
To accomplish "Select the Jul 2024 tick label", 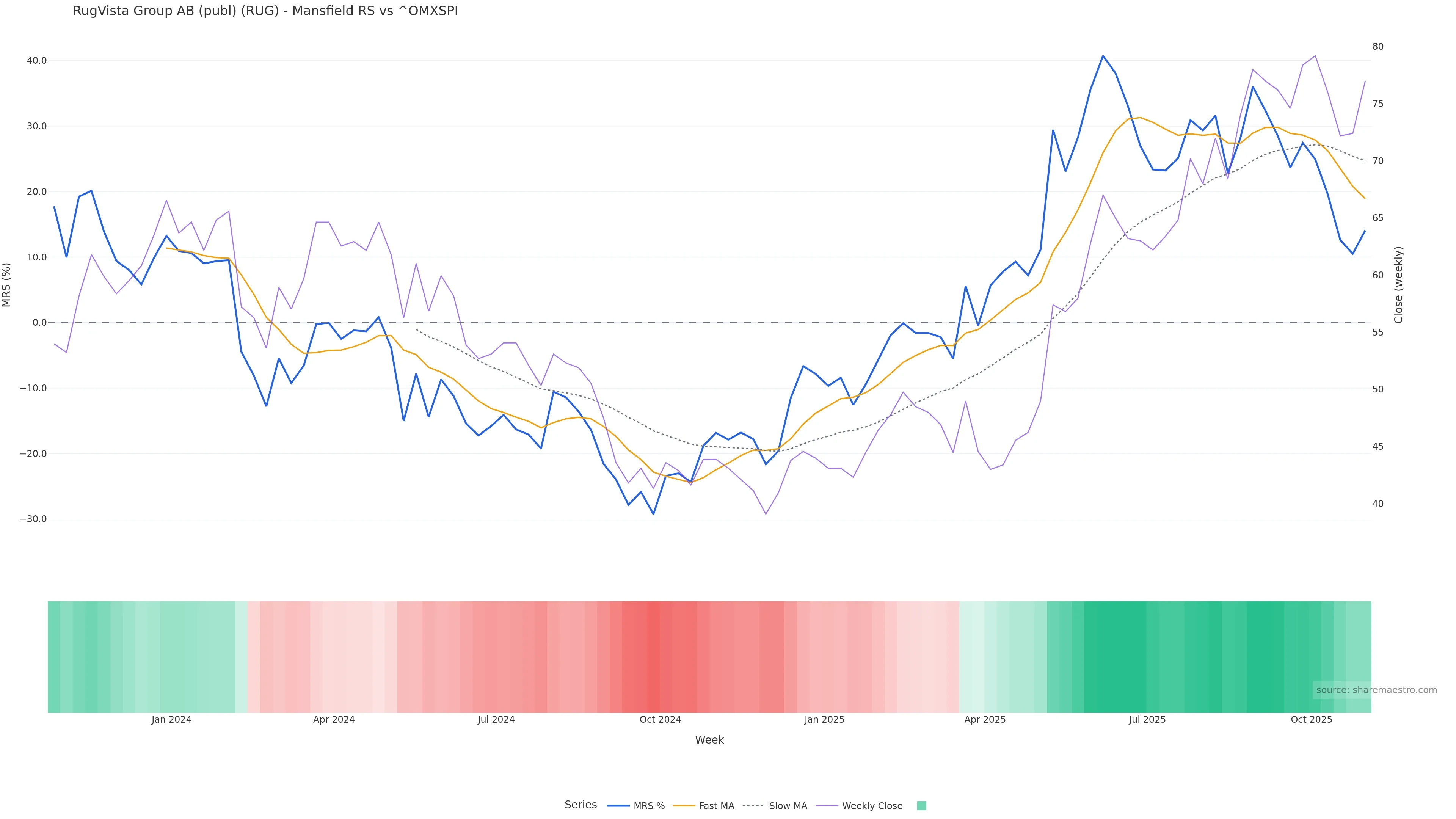I will 496,720.
